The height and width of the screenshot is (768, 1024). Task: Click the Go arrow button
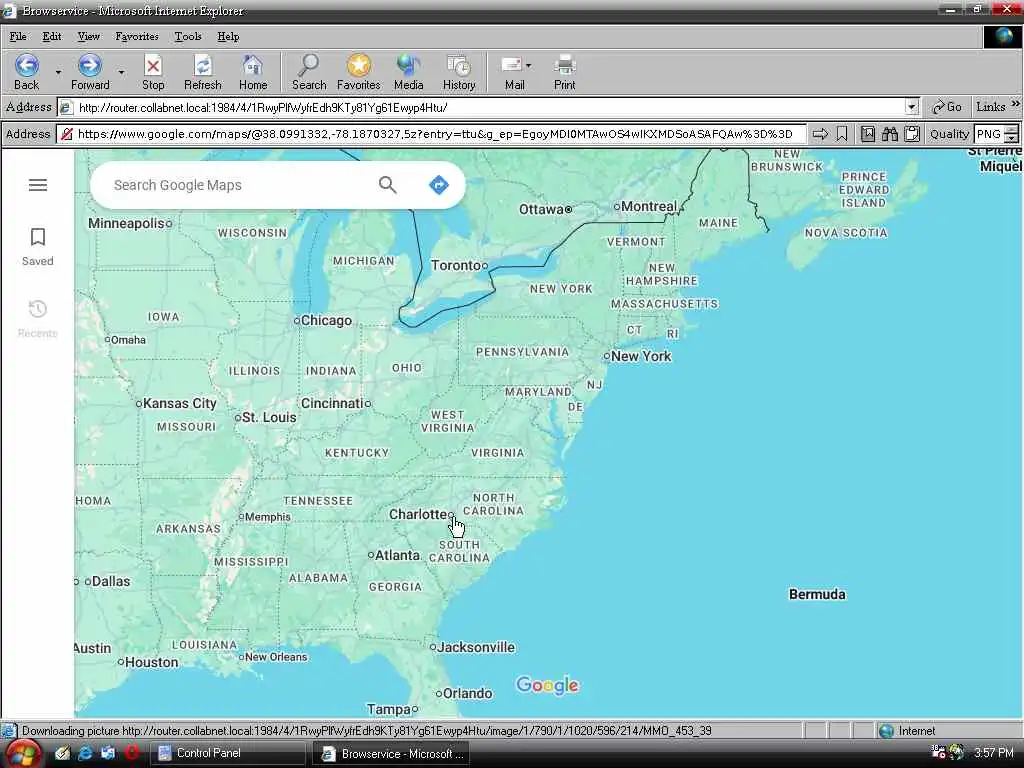[x=946, y=107]
